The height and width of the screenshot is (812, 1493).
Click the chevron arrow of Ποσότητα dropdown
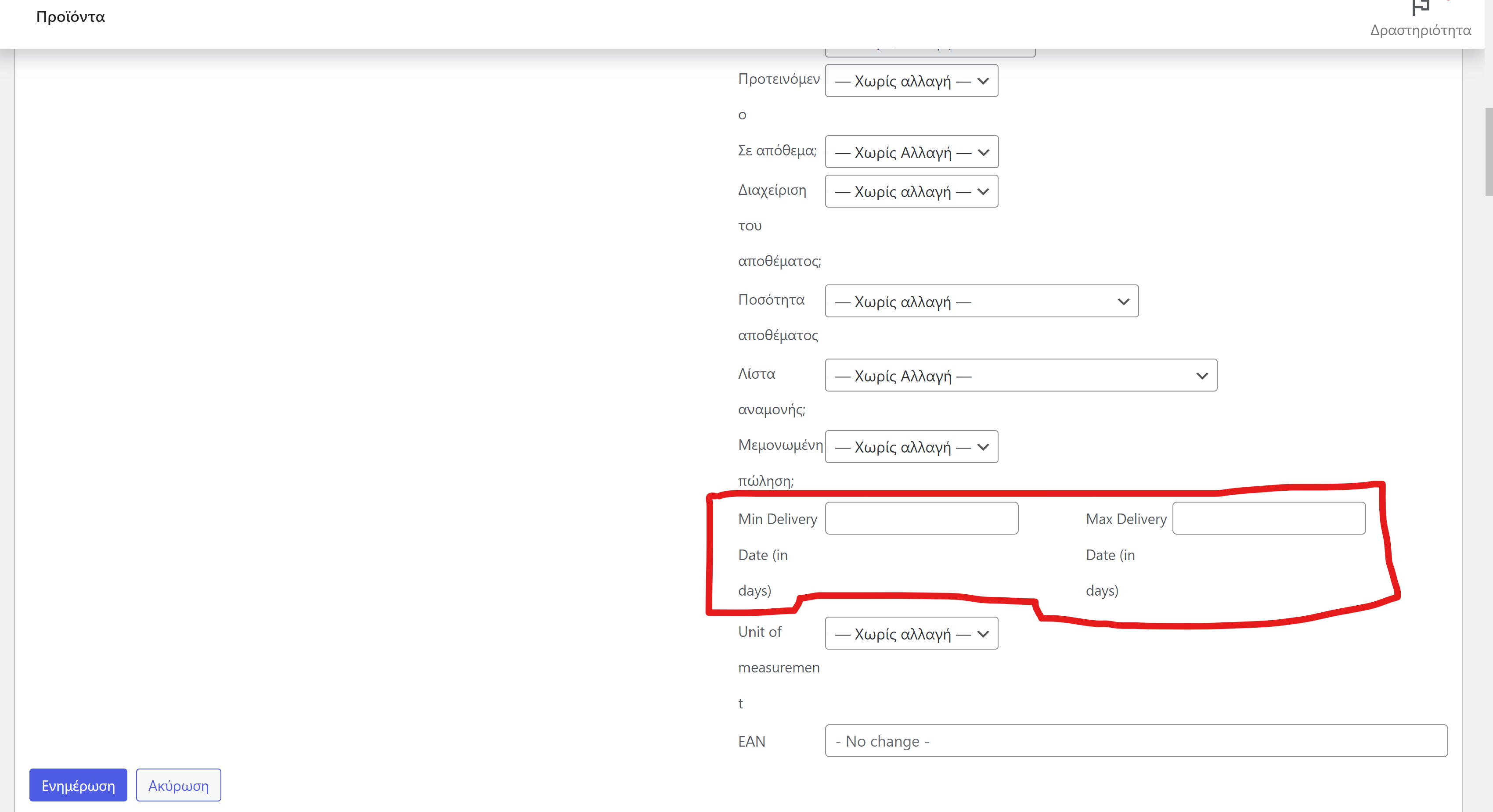tap(1123, 302)
